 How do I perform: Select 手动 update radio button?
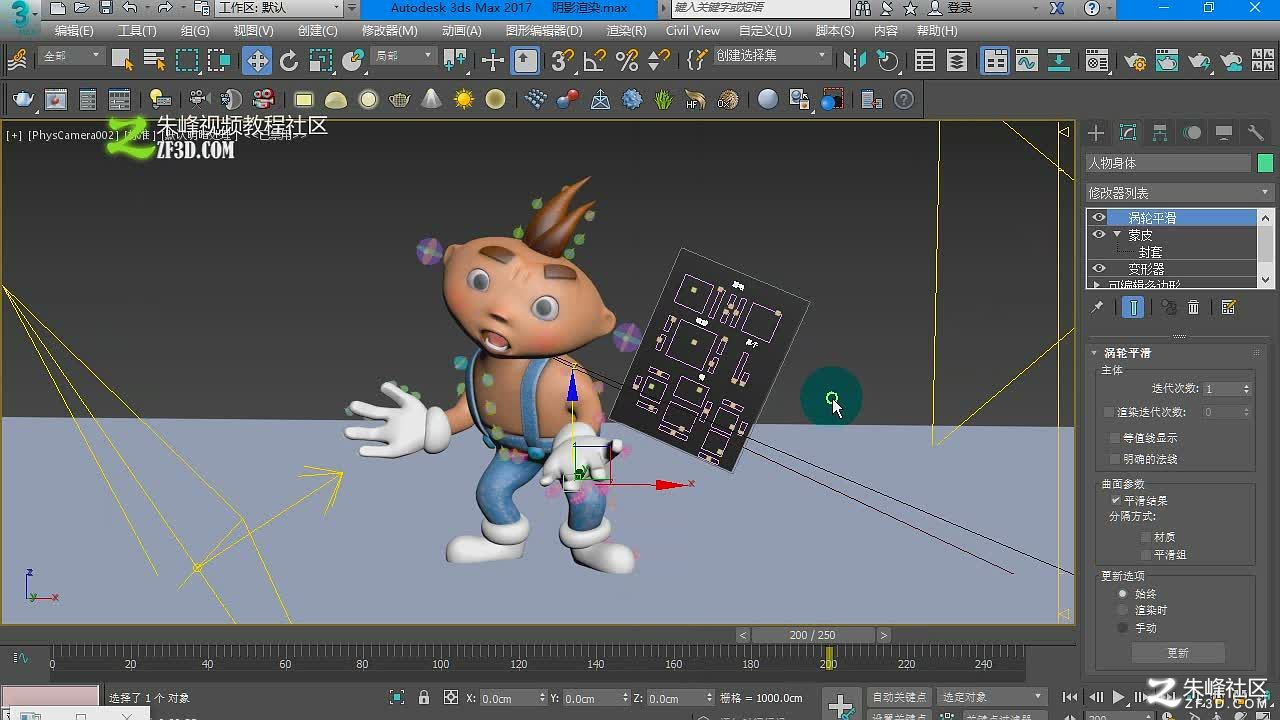[x=1123, y=628]
